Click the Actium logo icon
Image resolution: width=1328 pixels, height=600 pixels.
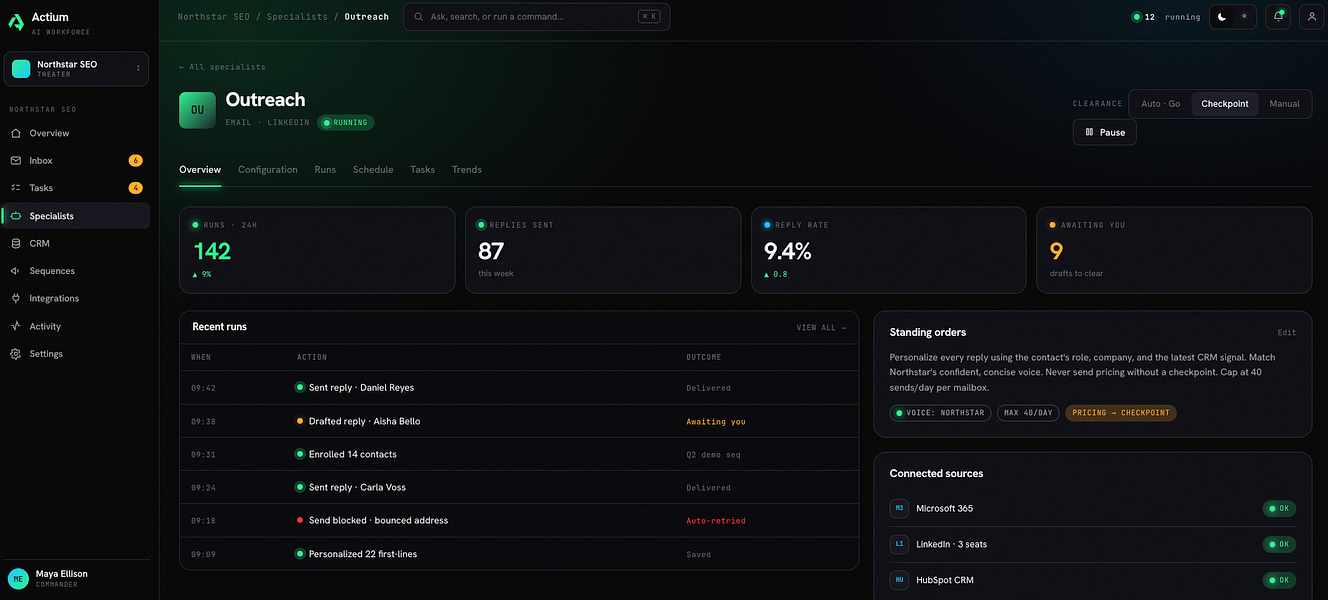[x=16, y=22]
